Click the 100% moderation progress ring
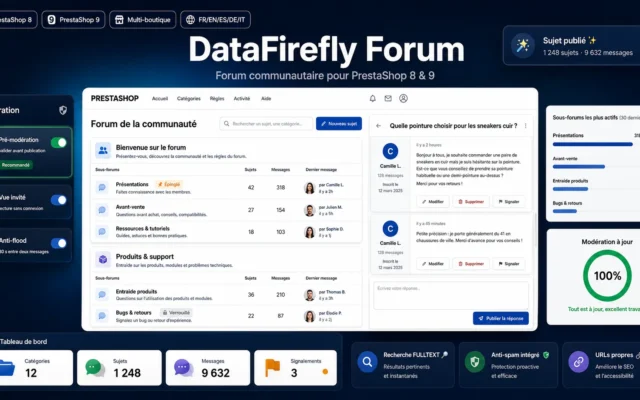Image resolution: width=640 pixels, height=400 pixels. pos(607,276)
